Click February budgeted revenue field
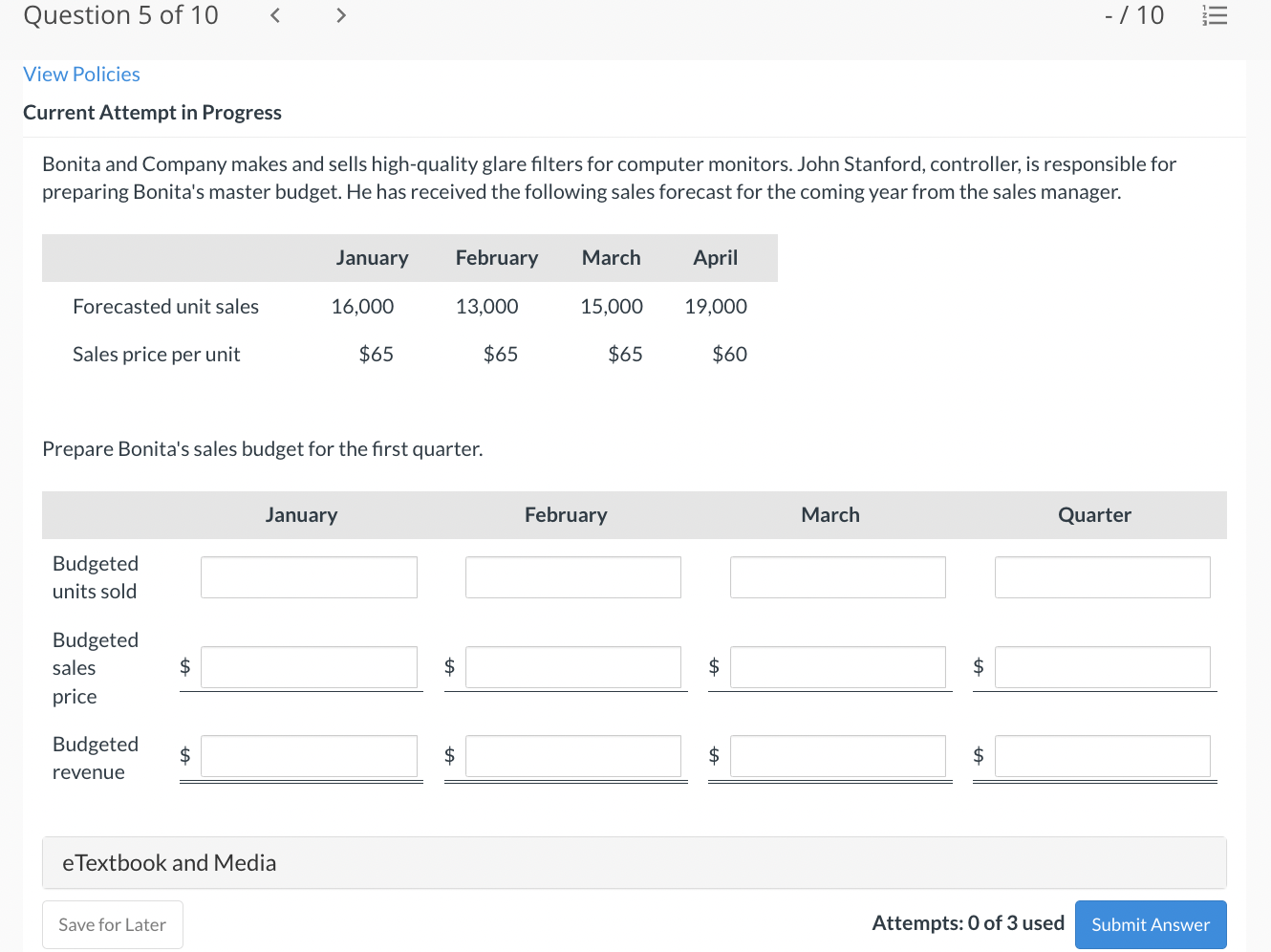 click(x=573, y=756)
